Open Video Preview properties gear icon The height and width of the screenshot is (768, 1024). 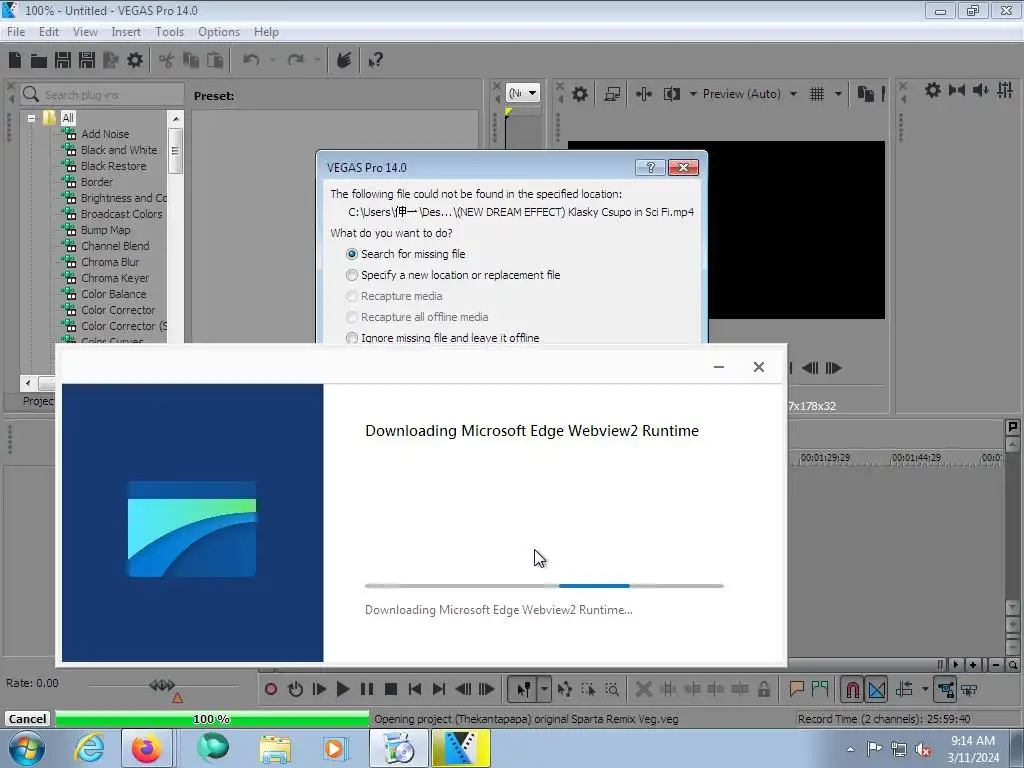coord(580,94)
